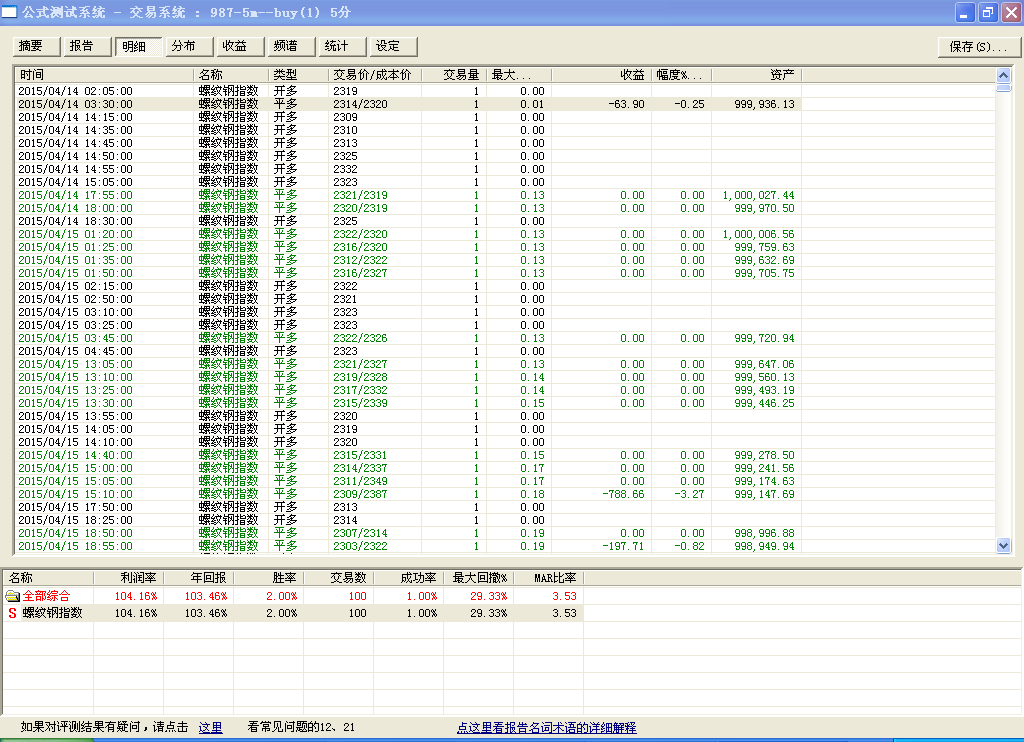The width and height of the screenshot is (1024, 742).
Task: Select the 2015/04/14 02:05:00 trade row
Action: 409,91
